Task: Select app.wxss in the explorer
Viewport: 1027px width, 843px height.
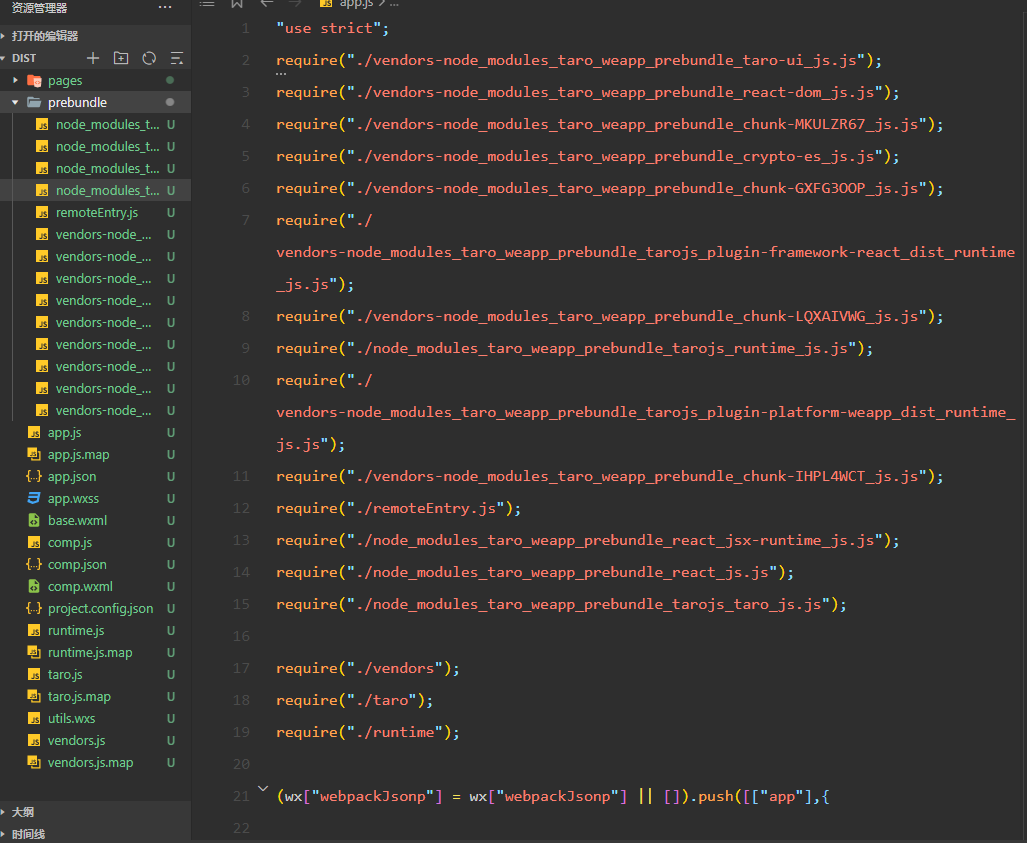Action: click(73, 498)
